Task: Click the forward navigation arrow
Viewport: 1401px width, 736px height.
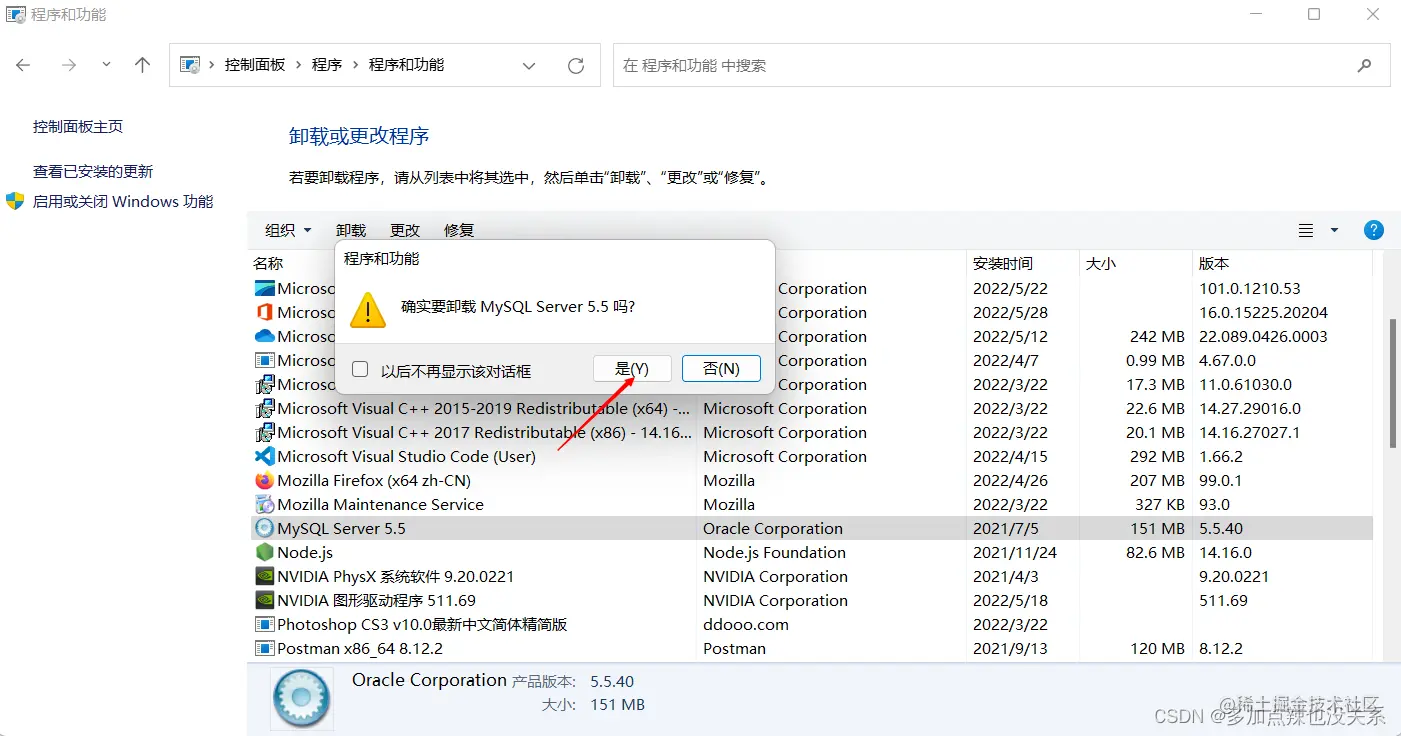Action: click(x=68, y=65)
